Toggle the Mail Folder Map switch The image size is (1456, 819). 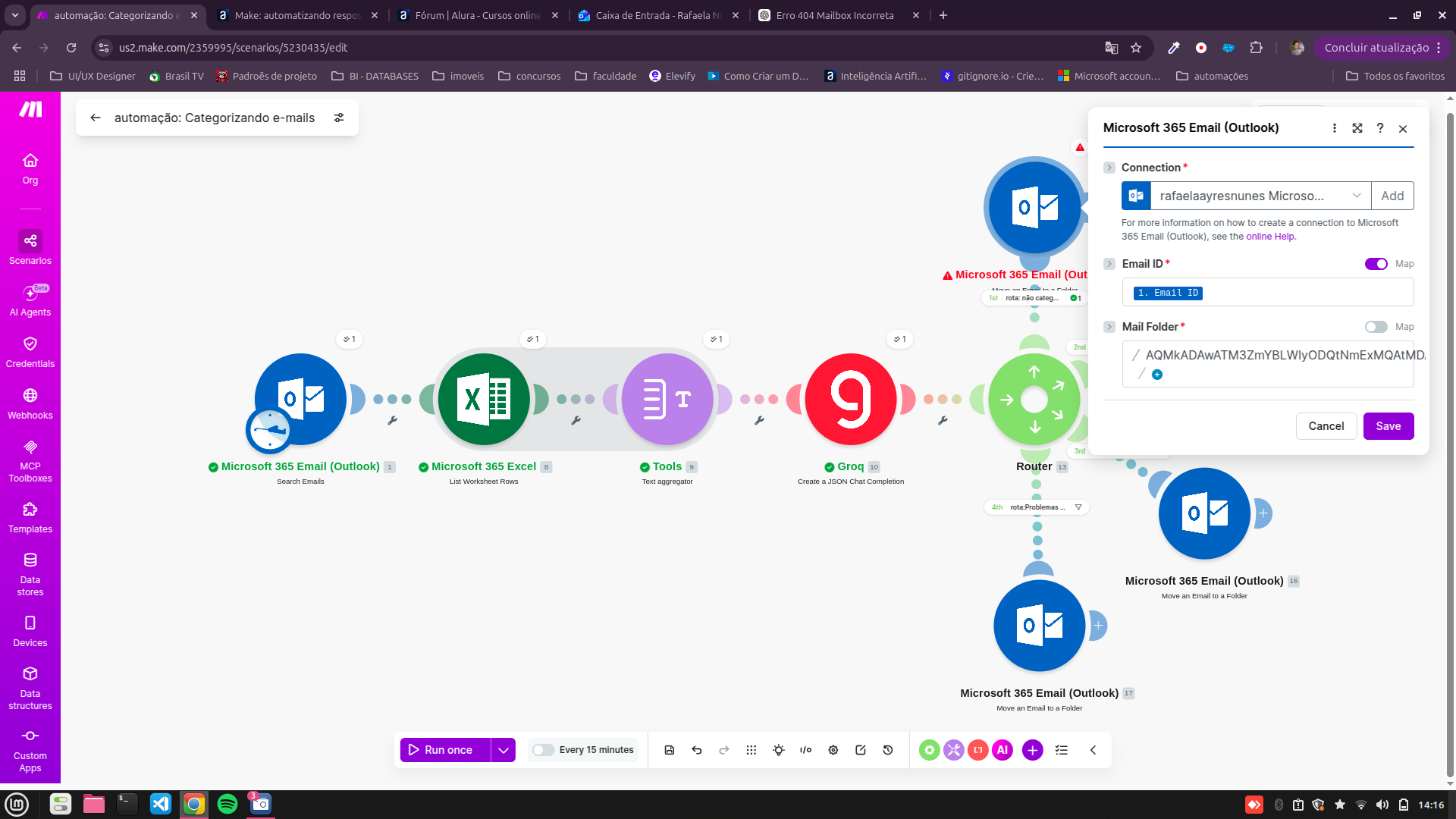(1376, 327)
